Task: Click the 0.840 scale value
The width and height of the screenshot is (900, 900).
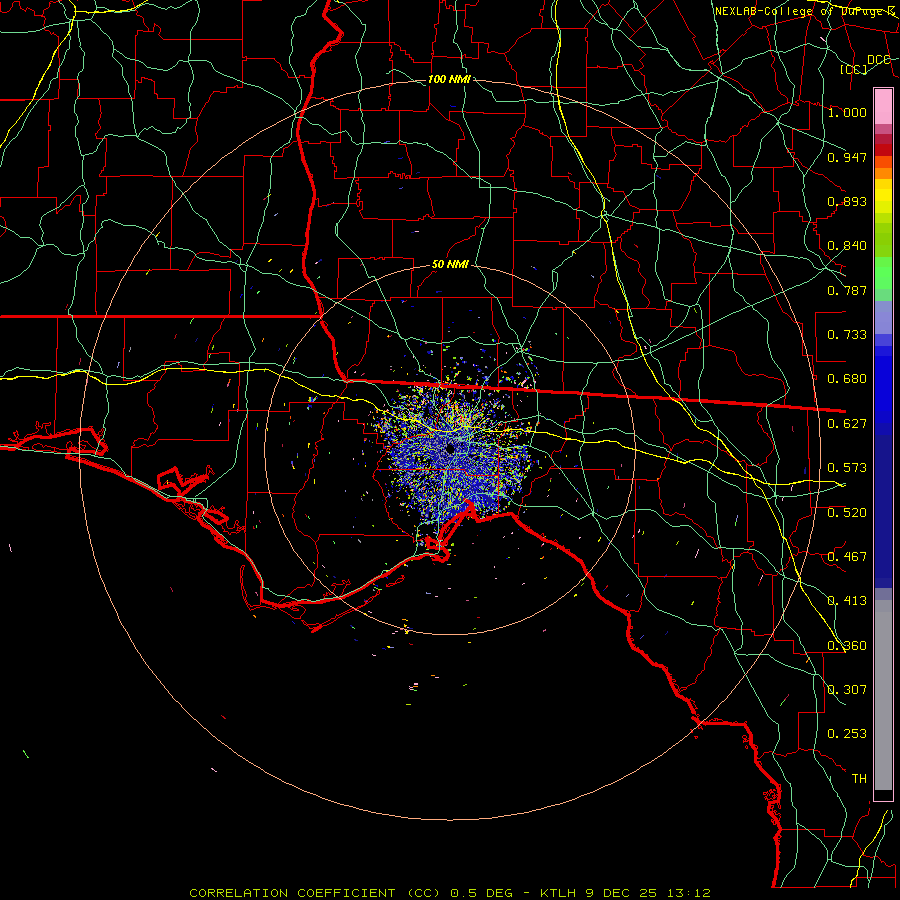Action: (x=847, y=246)
